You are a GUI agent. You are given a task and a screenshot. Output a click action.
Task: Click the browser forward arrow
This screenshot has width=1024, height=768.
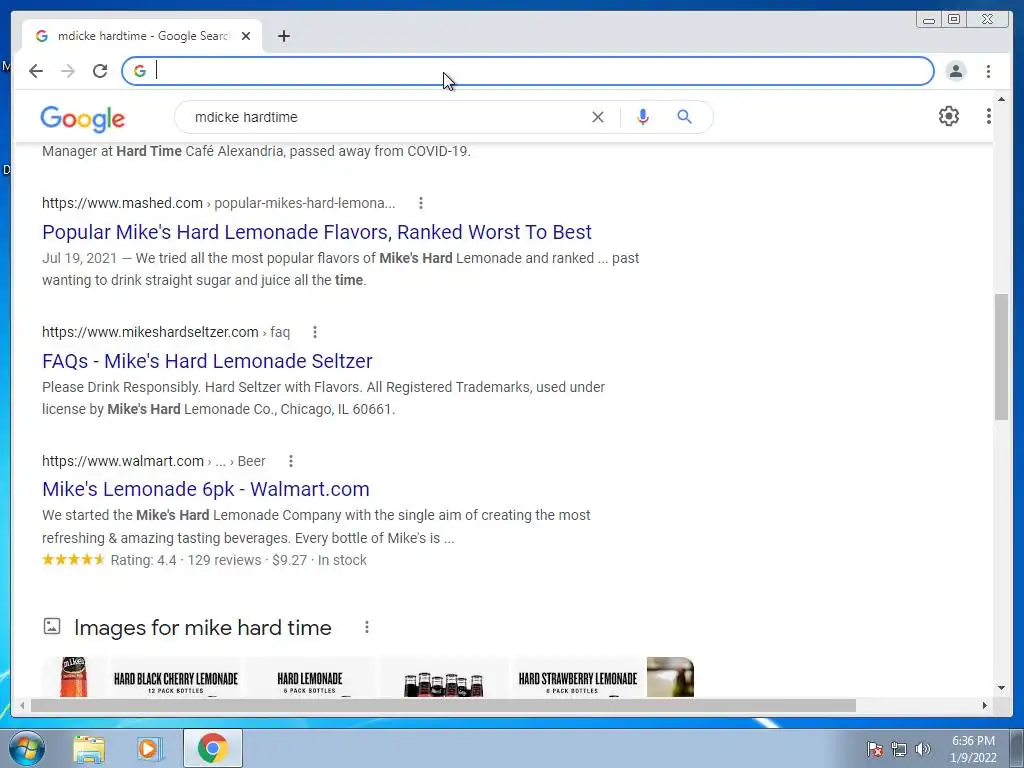(x=68, y=71)
